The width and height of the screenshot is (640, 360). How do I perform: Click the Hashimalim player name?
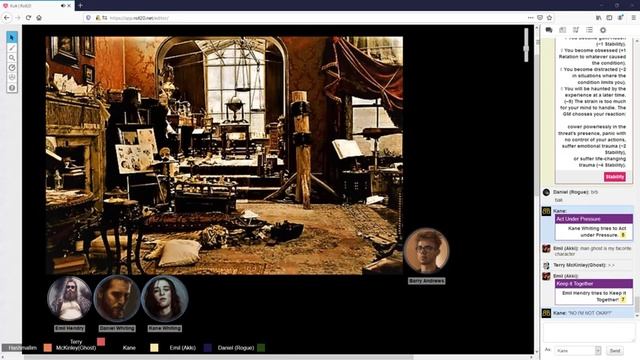pyautogui.click(x=22, y=348)
